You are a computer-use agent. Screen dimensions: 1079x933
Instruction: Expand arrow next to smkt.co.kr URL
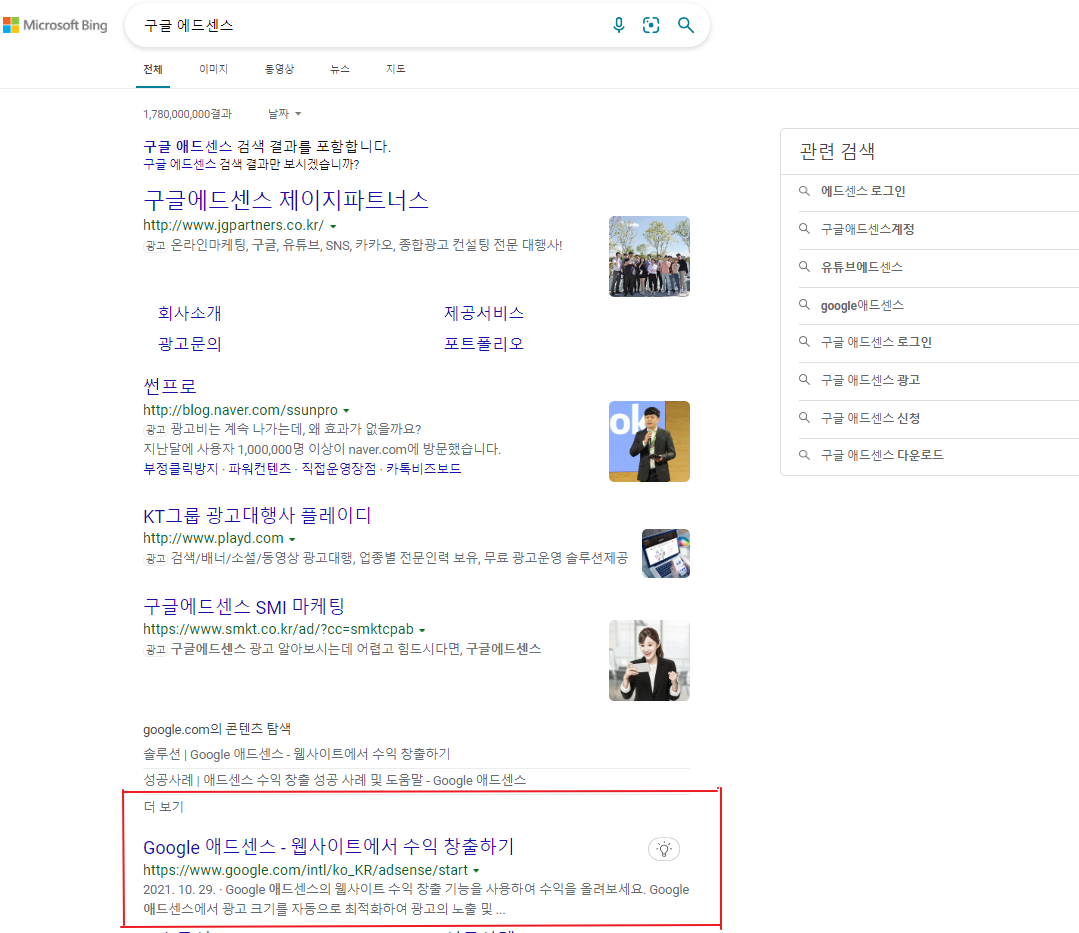[x=422, y=630]
